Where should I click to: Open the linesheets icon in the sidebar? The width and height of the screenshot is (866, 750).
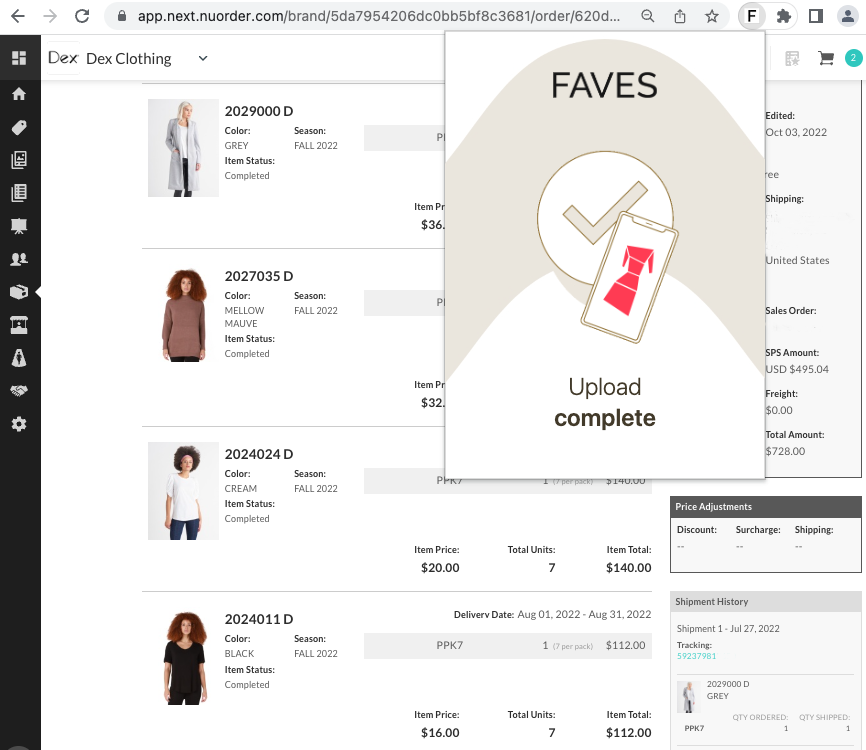(x=19, y=160)
